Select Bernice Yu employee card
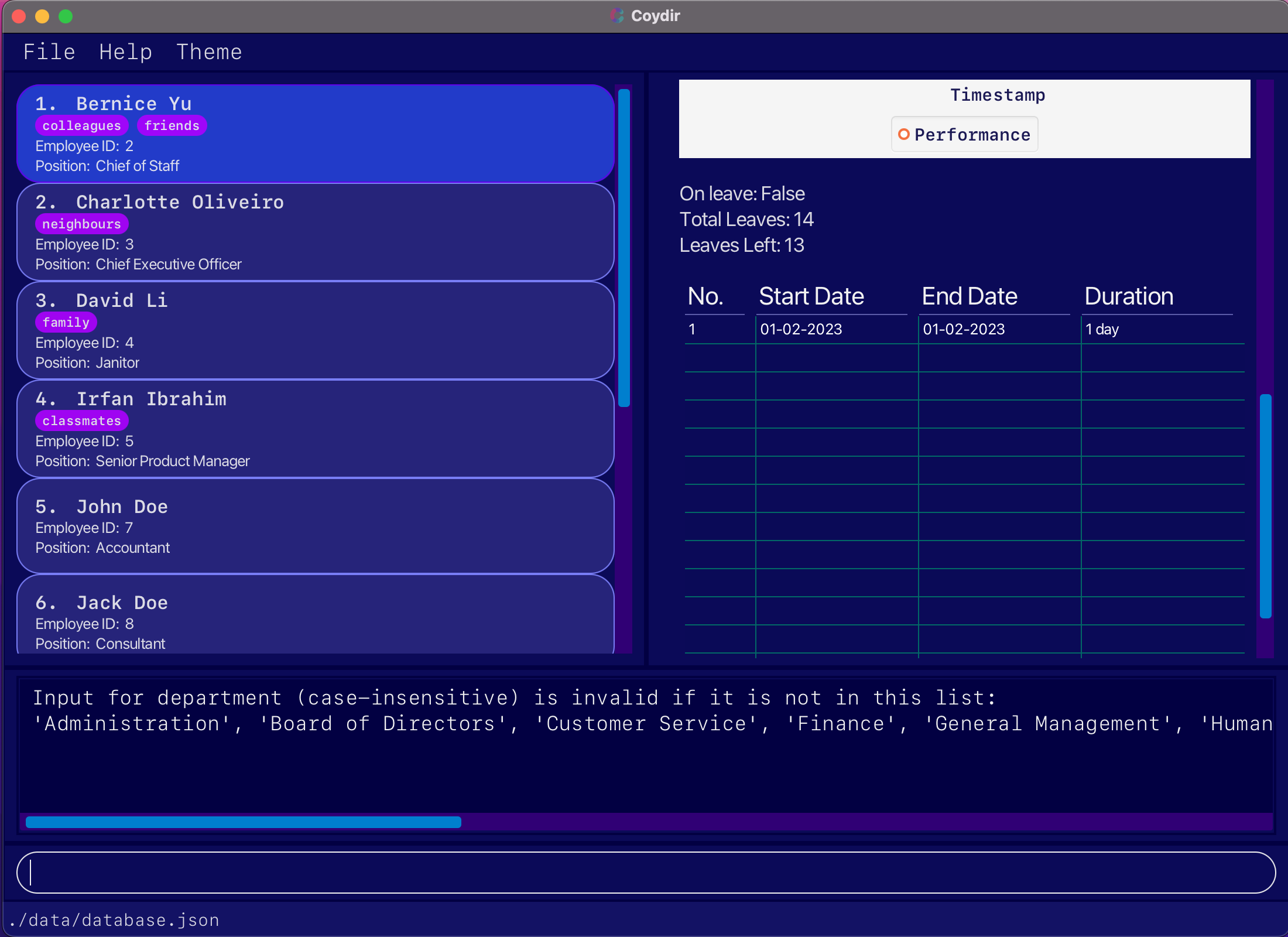1288x937 pixels. [315, 134]
